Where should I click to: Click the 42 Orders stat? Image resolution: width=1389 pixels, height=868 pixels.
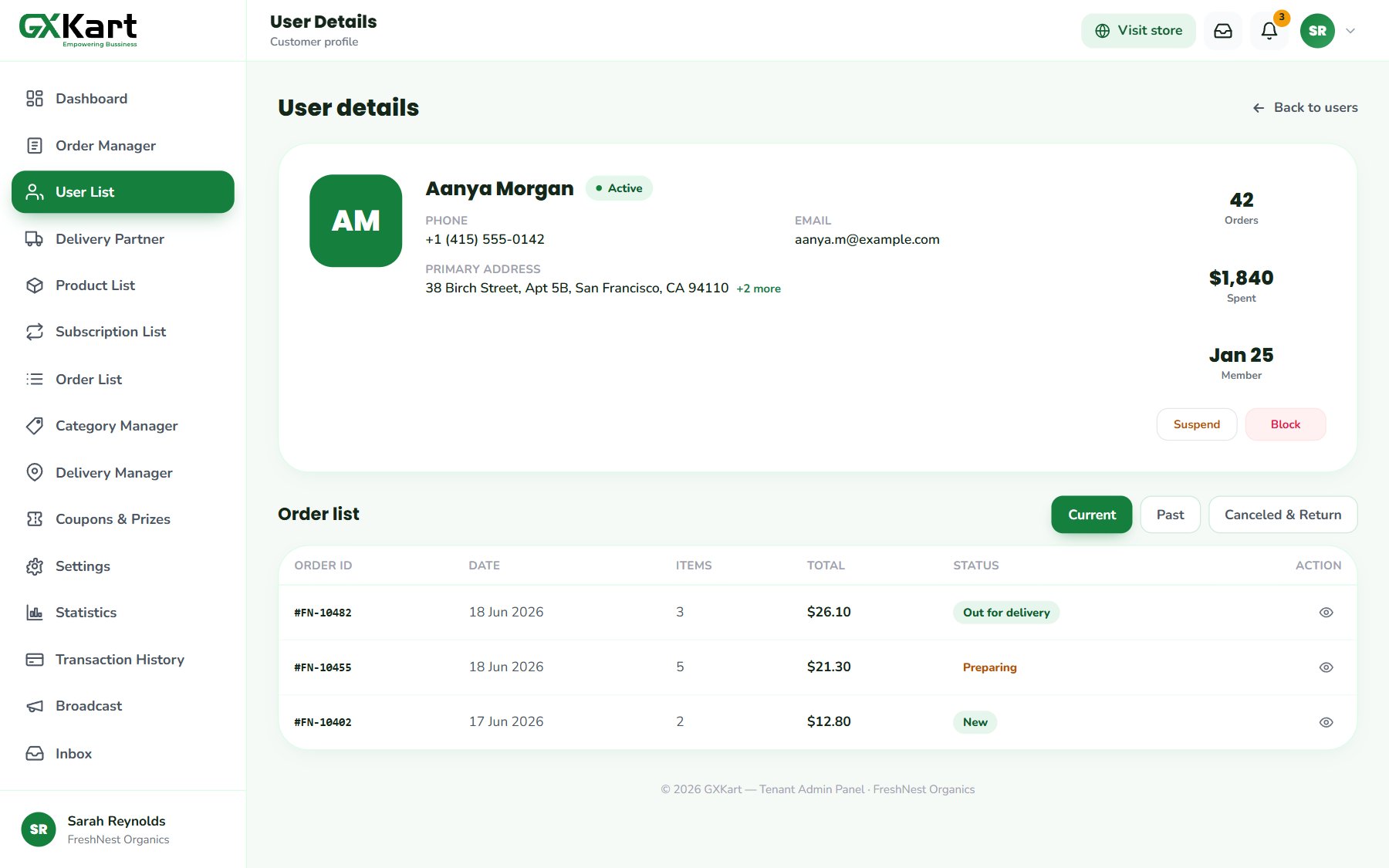(1241, 208)
